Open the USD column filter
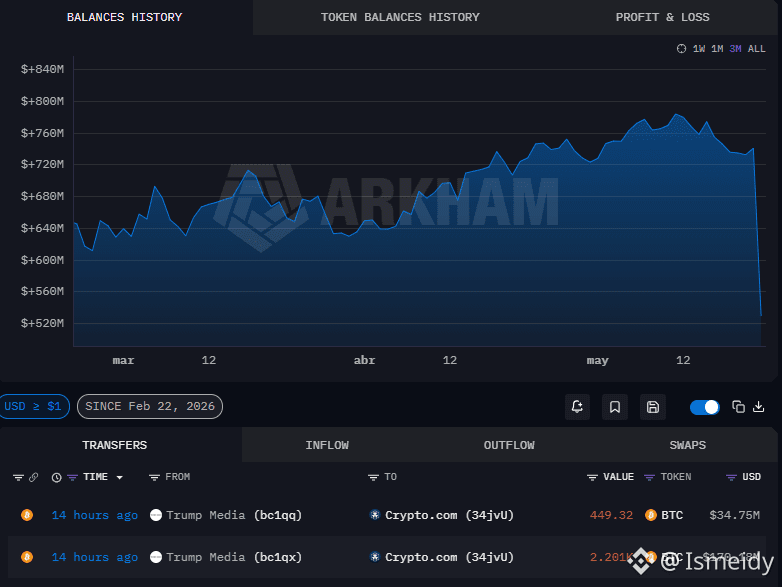 (731, 478)
